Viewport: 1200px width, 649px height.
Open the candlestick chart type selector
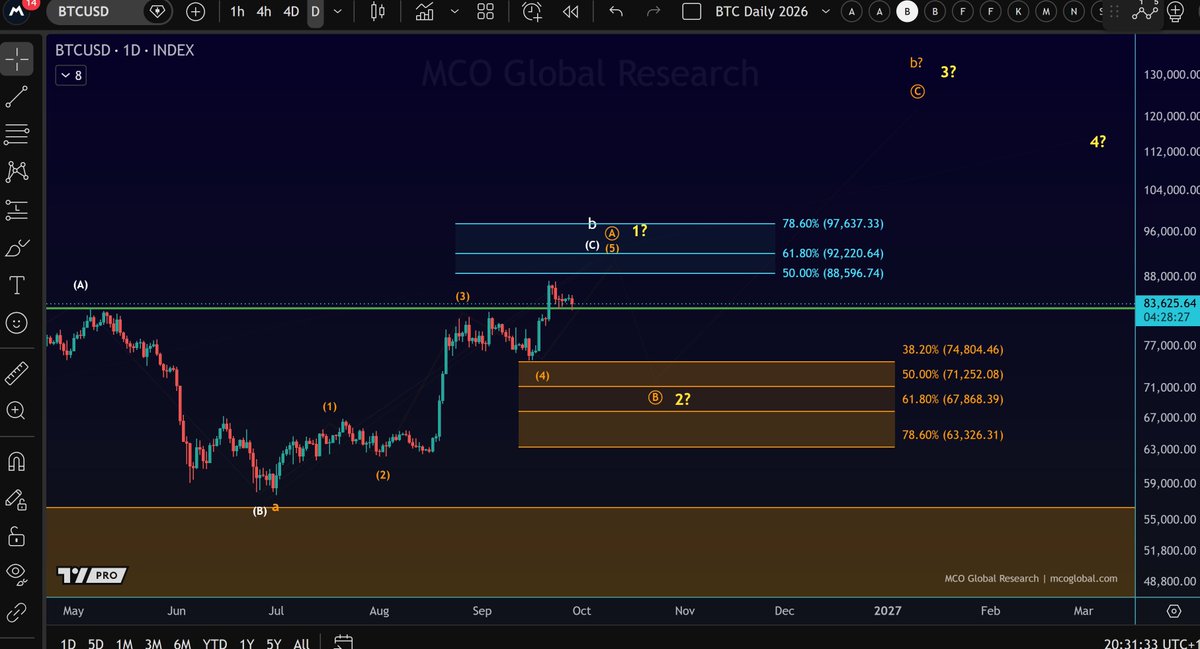378,12
